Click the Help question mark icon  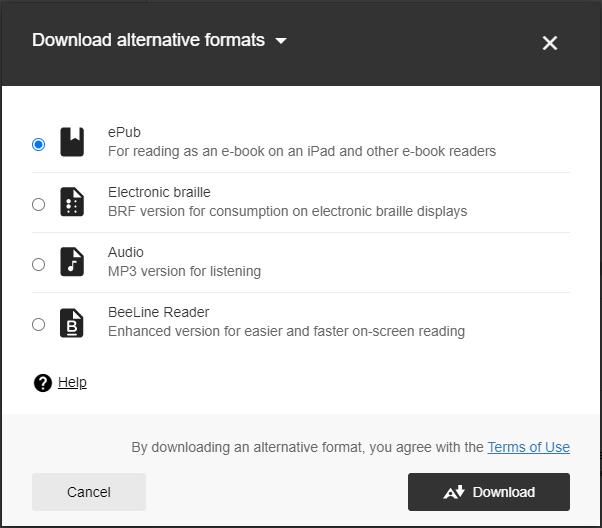(x=42, y=383)
